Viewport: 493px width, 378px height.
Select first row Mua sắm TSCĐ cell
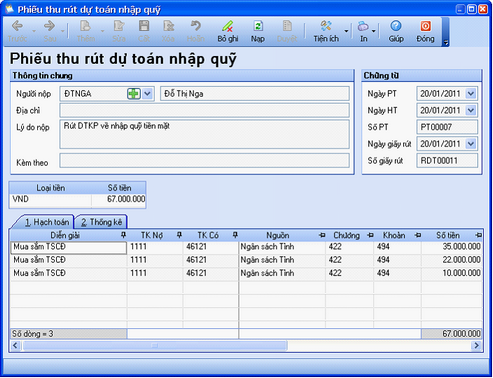point(68,247)
